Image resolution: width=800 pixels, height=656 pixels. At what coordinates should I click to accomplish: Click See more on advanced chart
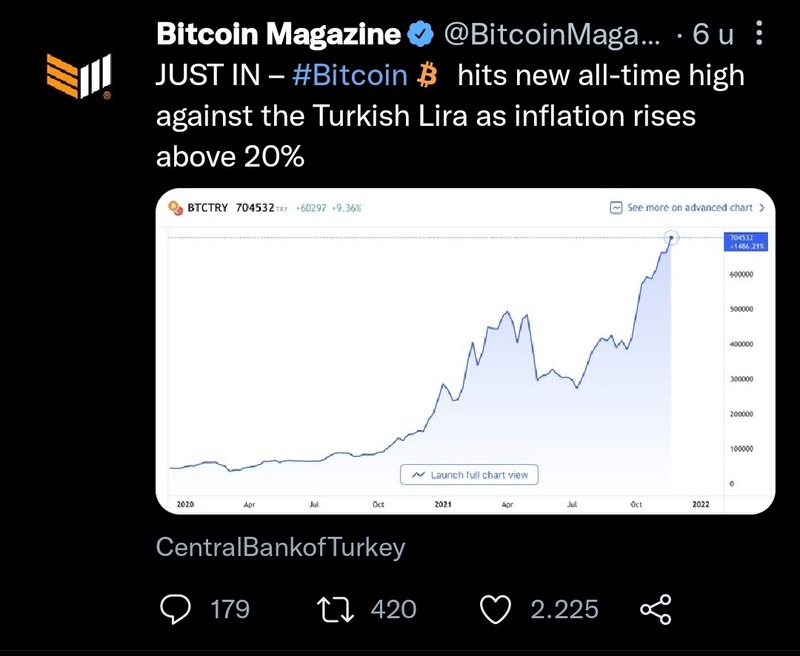(x=689, y=208)
